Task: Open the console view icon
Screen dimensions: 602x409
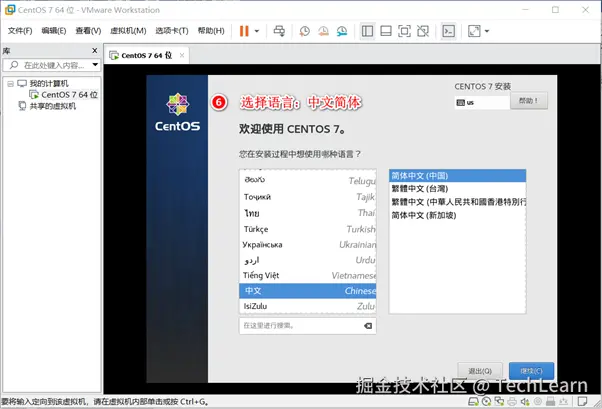Action: [x=448, y=31]
